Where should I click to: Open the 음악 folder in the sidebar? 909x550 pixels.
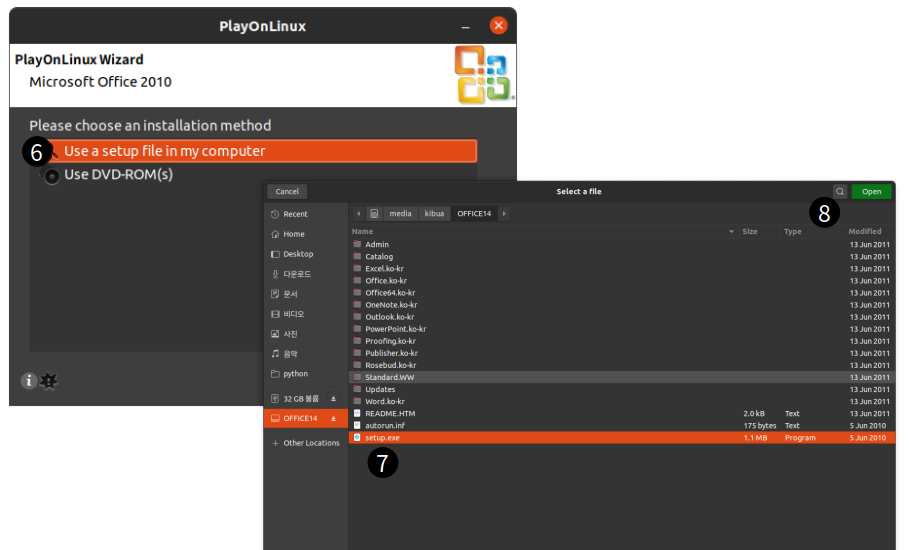[x=306, y=354]
